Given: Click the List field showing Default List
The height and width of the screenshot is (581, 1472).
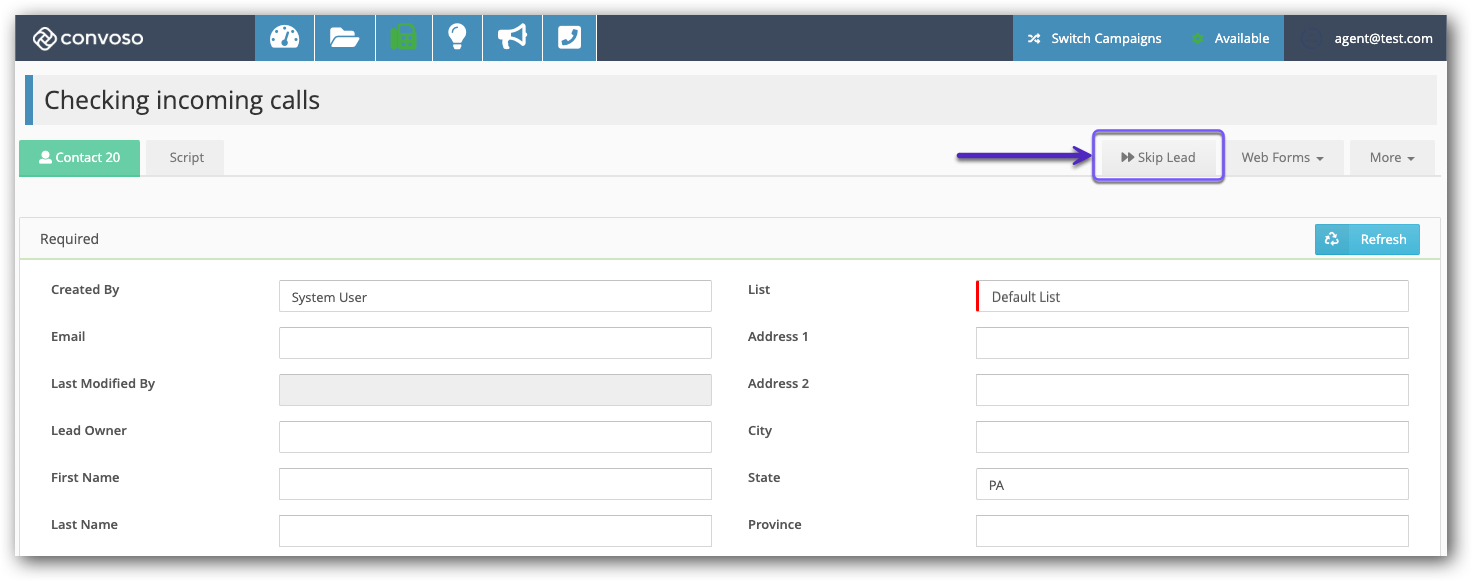Looking at the screenshot, I should (x=1192, y=296).
